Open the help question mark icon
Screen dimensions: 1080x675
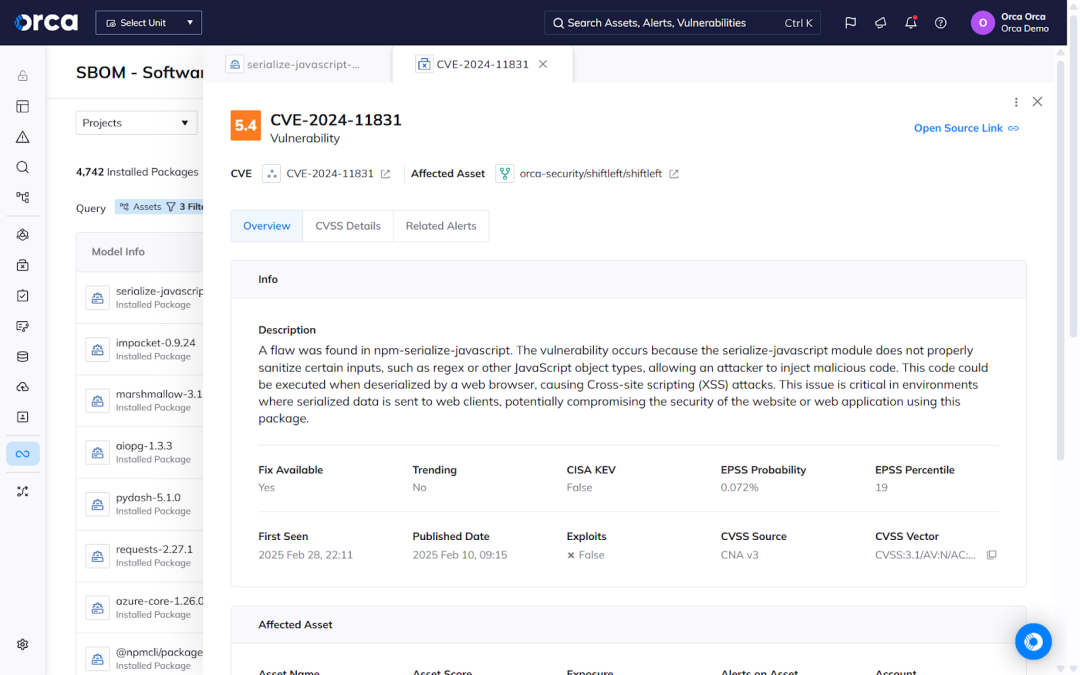coord(940,23)
